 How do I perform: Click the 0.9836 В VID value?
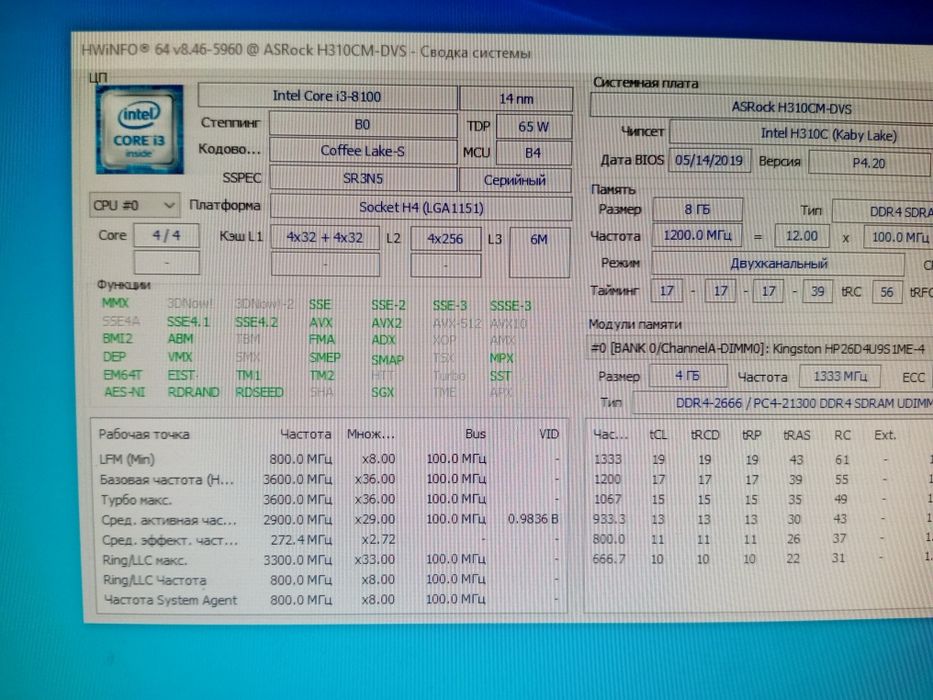[x=533, y=519]
